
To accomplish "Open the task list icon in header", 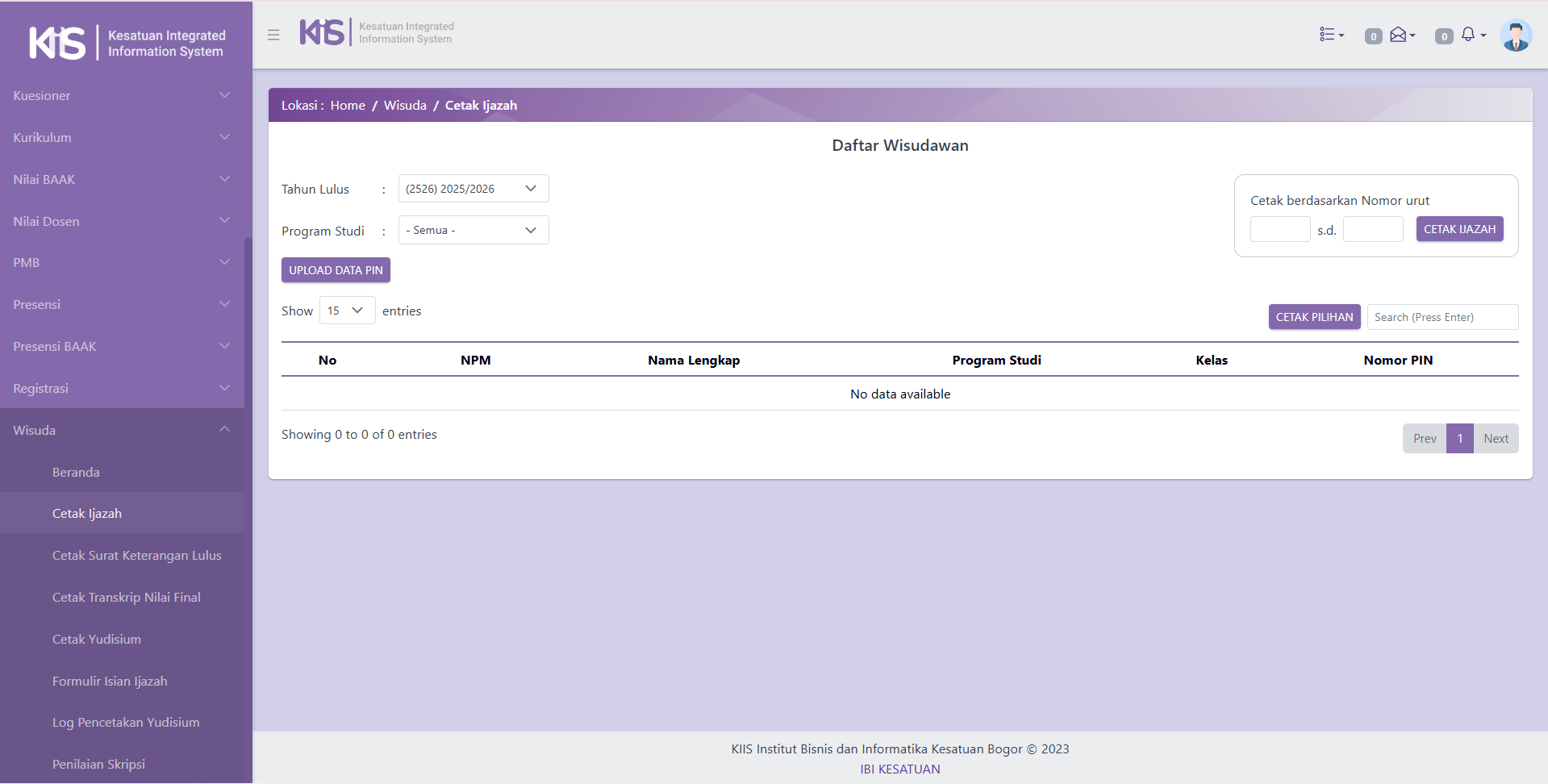I will click(1331, 35).
